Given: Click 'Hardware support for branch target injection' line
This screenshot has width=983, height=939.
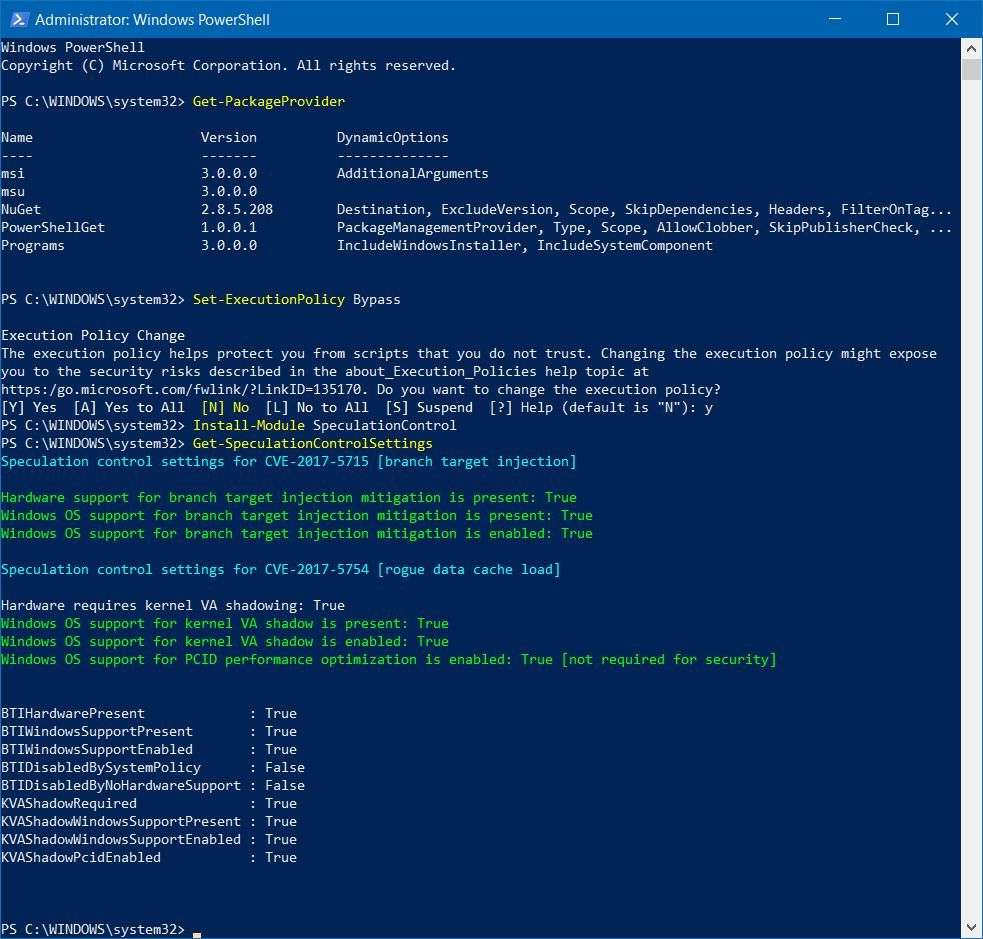Looking at the screenshot, I should [288, 498].
